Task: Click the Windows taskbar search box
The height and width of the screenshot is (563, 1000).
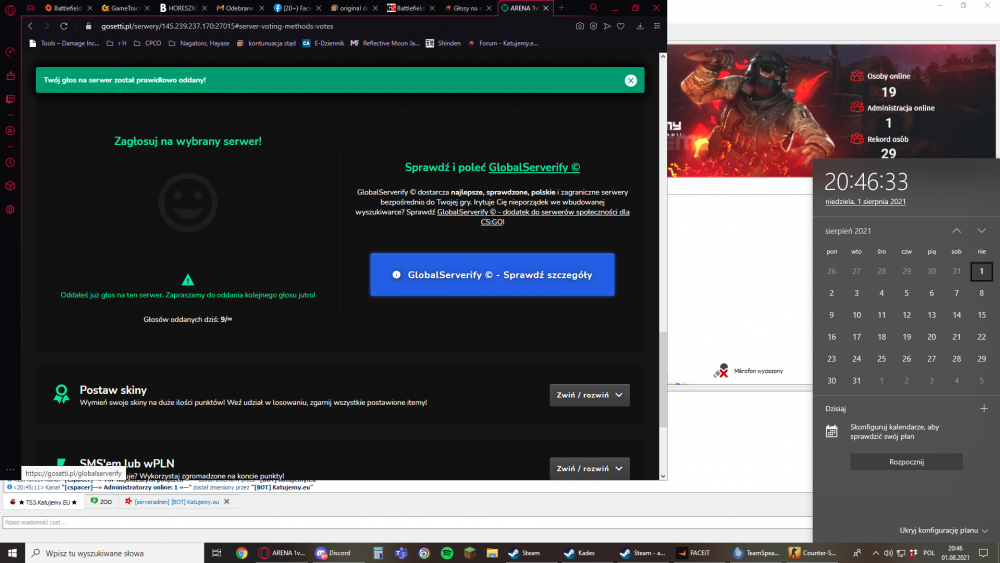Action: 115,553
